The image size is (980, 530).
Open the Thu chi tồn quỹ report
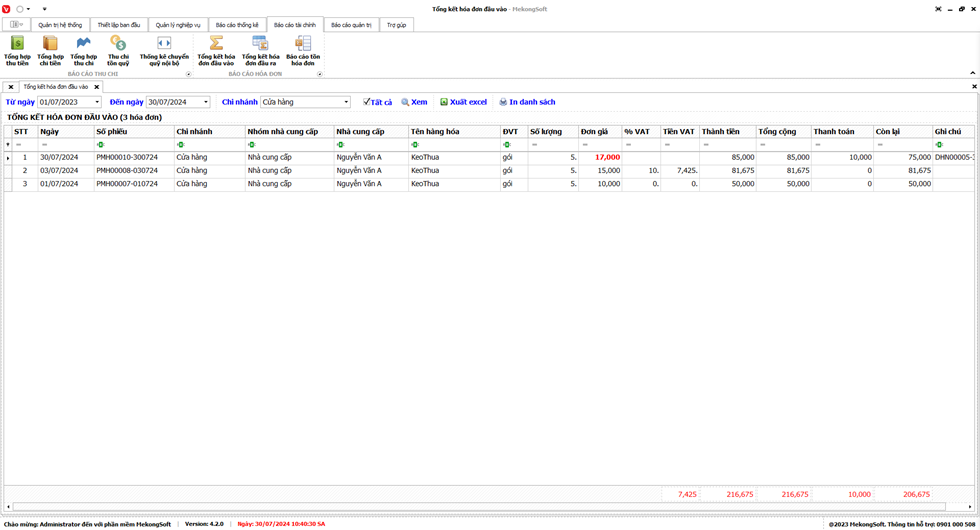tap(118, 50)
